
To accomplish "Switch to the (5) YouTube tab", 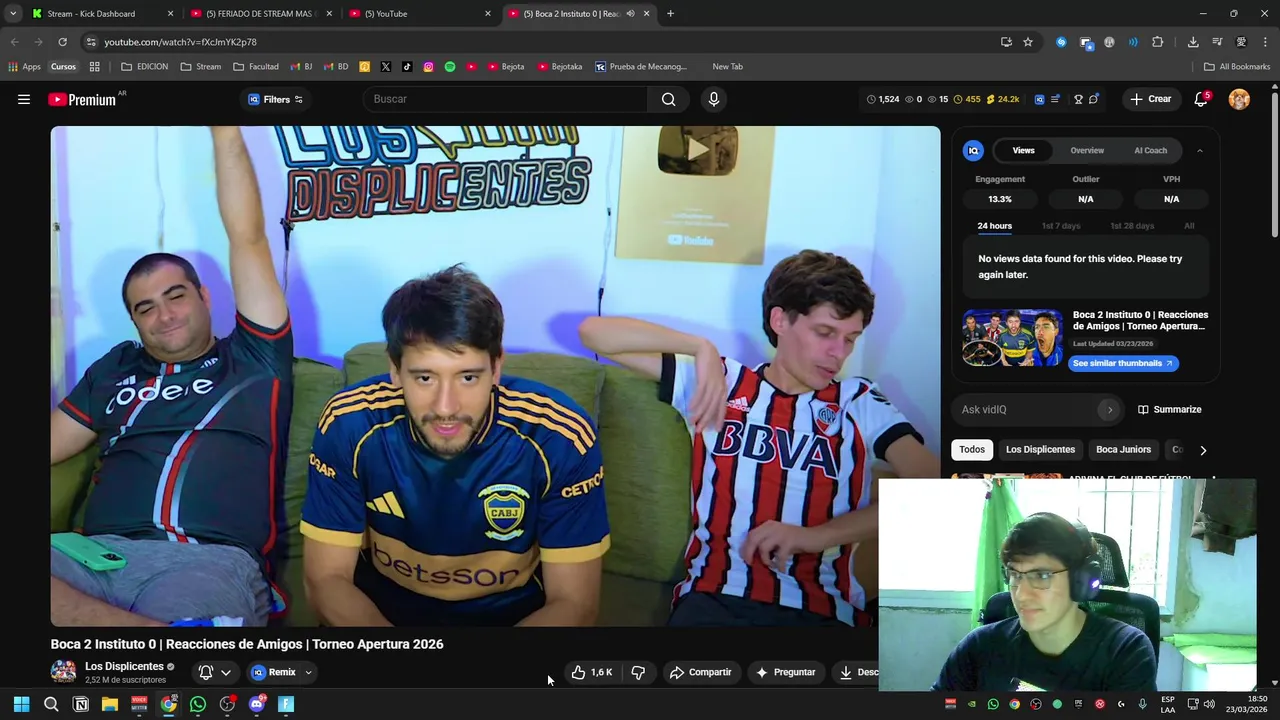I will 418,14.
